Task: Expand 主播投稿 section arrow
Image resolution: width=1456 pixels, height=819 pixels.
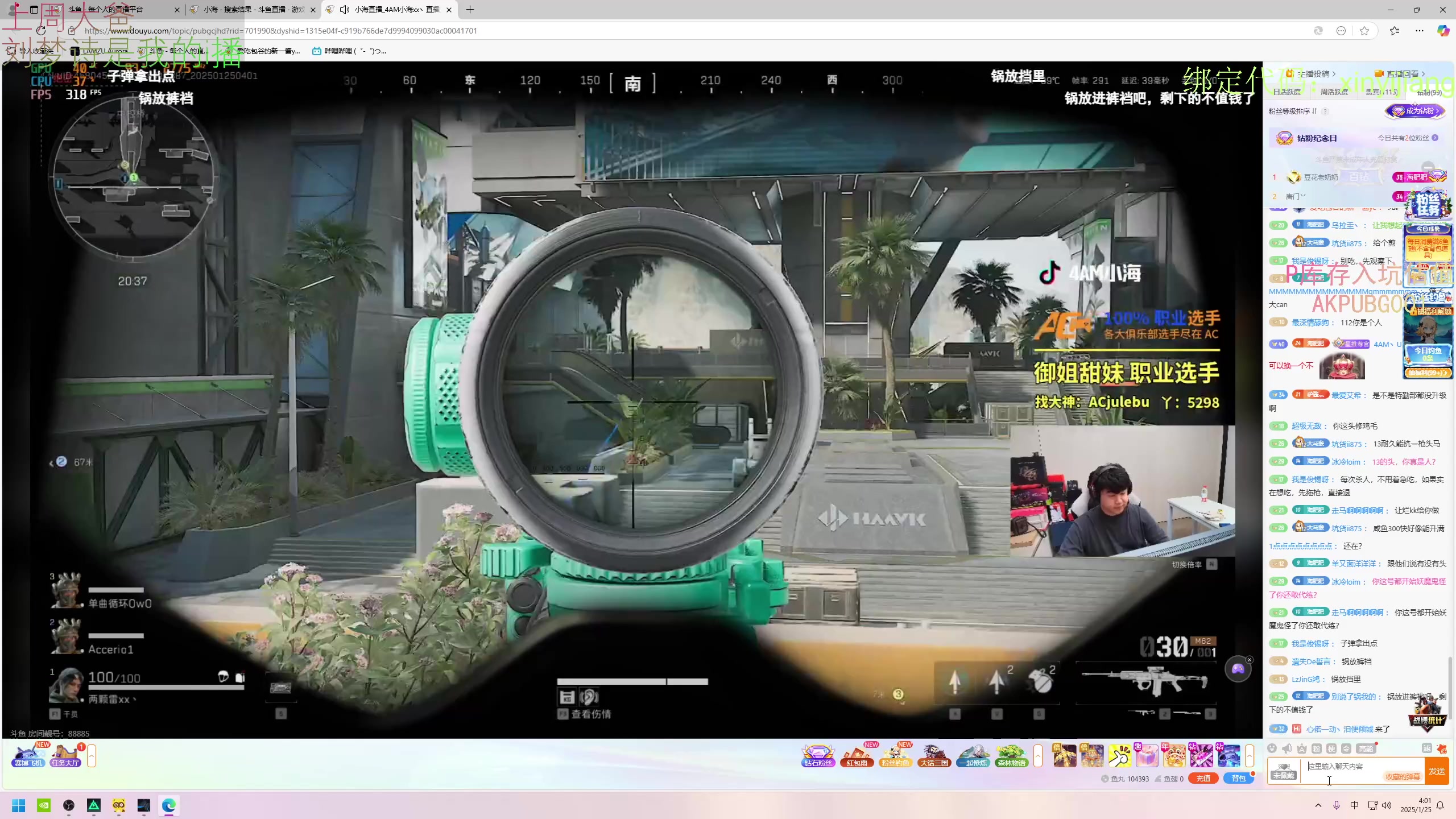Action: [1334, 74]
